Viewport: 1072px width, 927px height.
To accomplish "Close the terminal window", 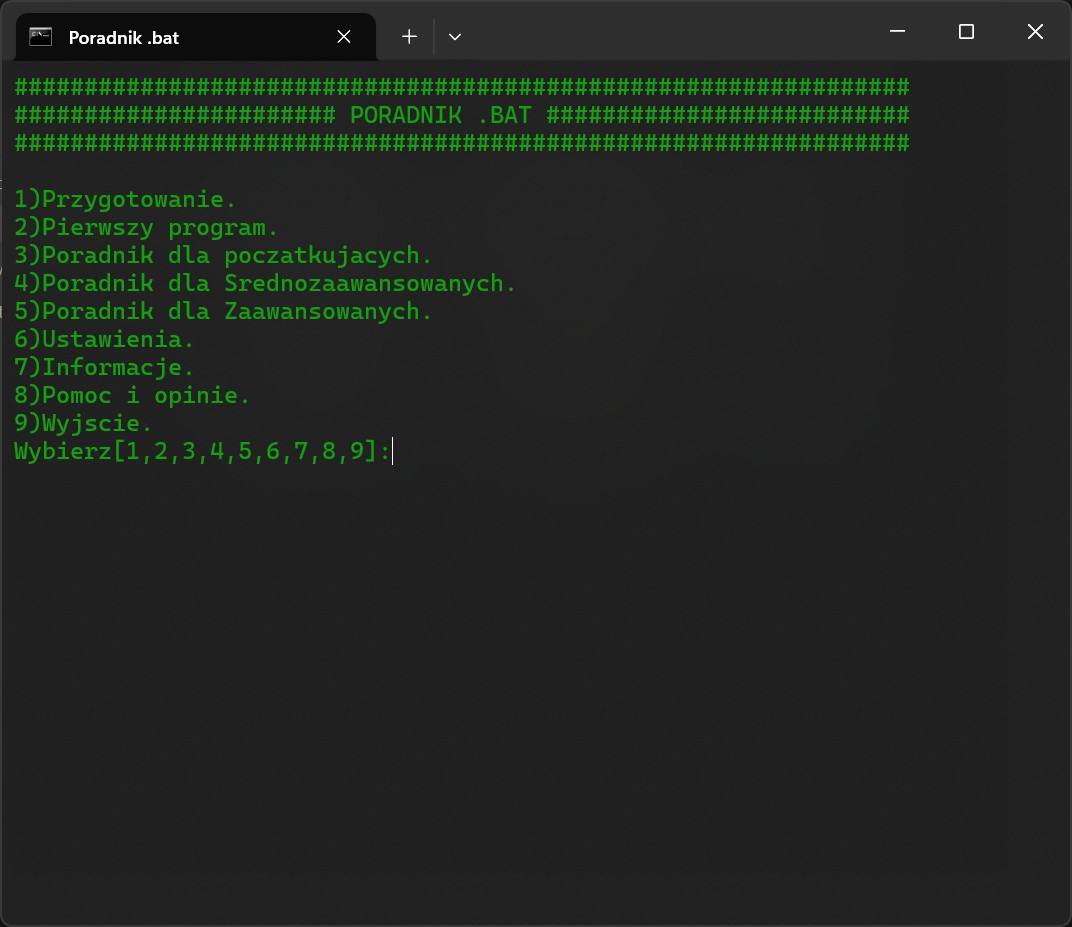I will [x=1035, y=32].
